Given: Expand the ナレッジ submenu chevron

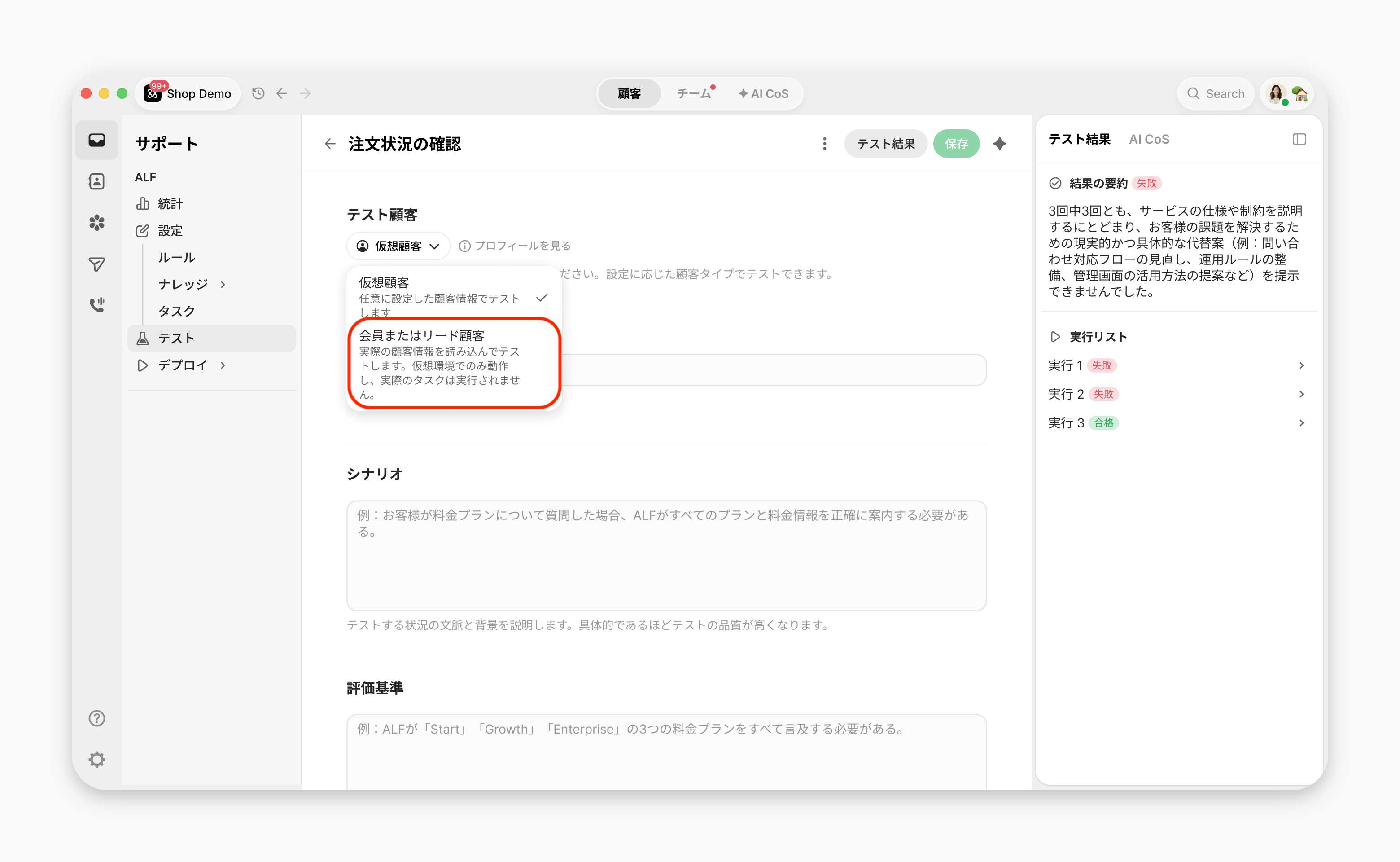Looking at the screenshot, I should coord(223,285).
